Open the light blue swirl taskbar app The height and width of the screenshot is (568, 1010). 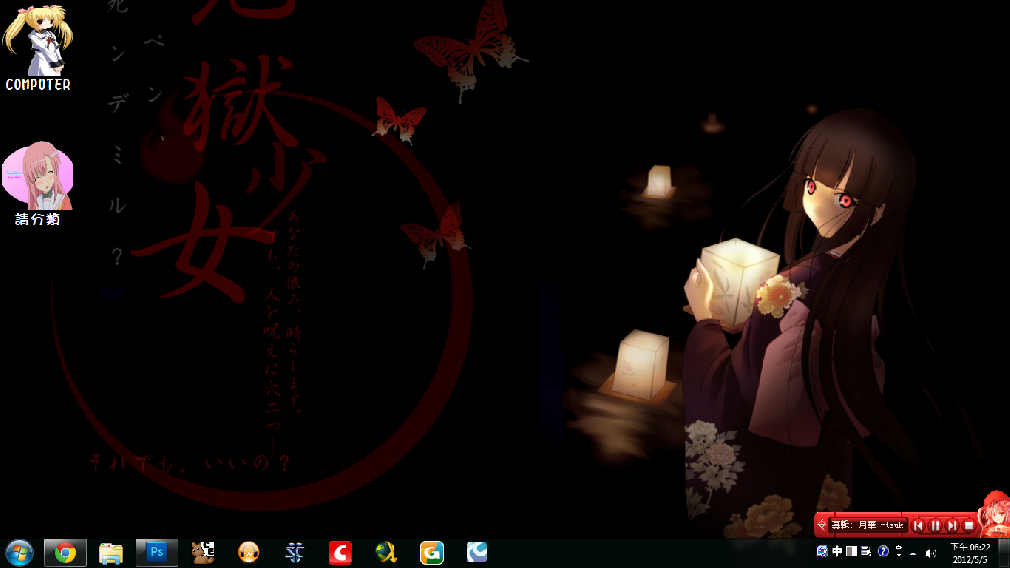[x=477, y=553]
